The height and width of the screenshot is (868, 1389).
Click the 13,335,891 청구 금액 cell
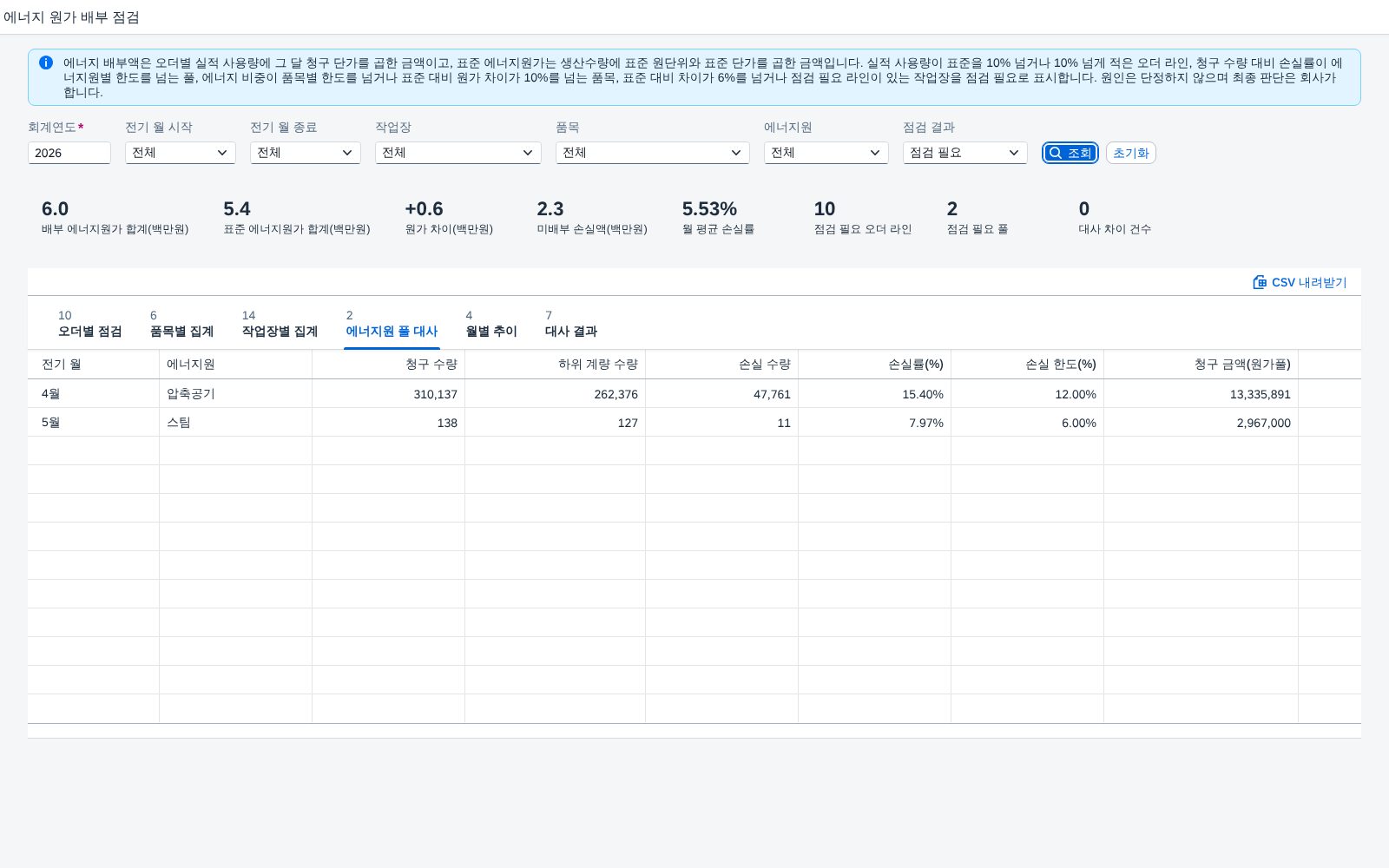pos(1201,394)
